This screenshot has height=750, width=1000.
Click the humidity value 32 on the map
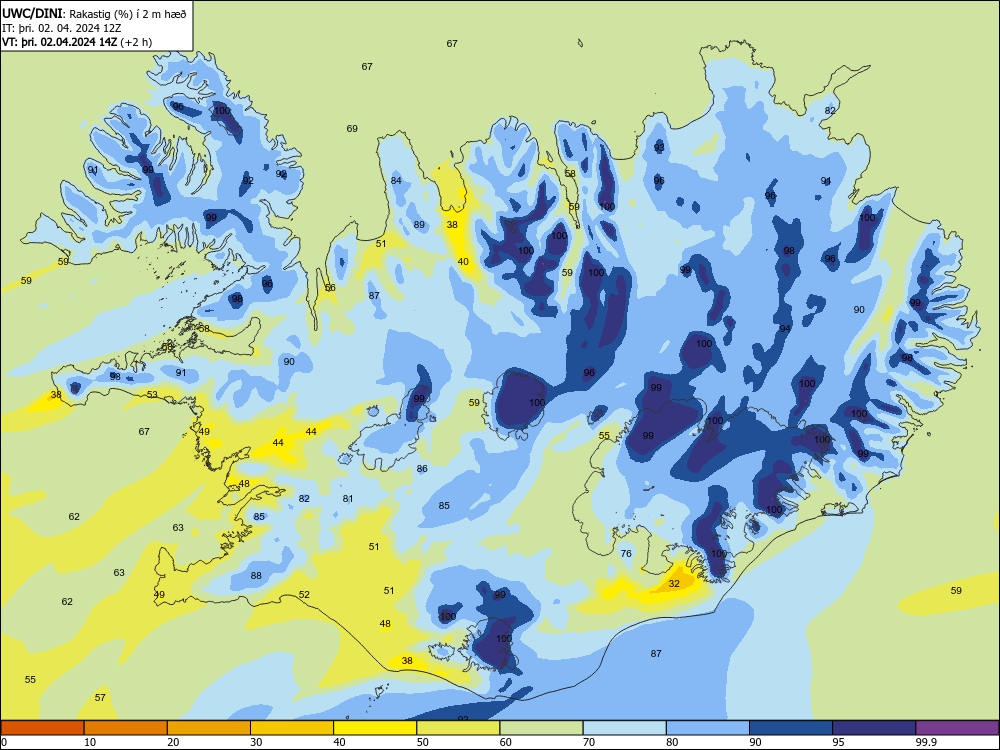tap(674, 584)
